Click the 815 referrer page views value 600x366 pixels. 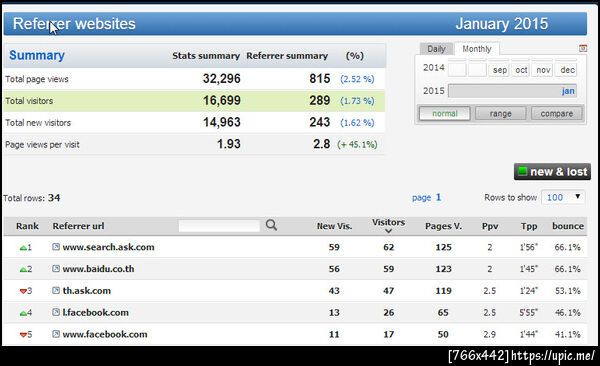pos(320,79)
